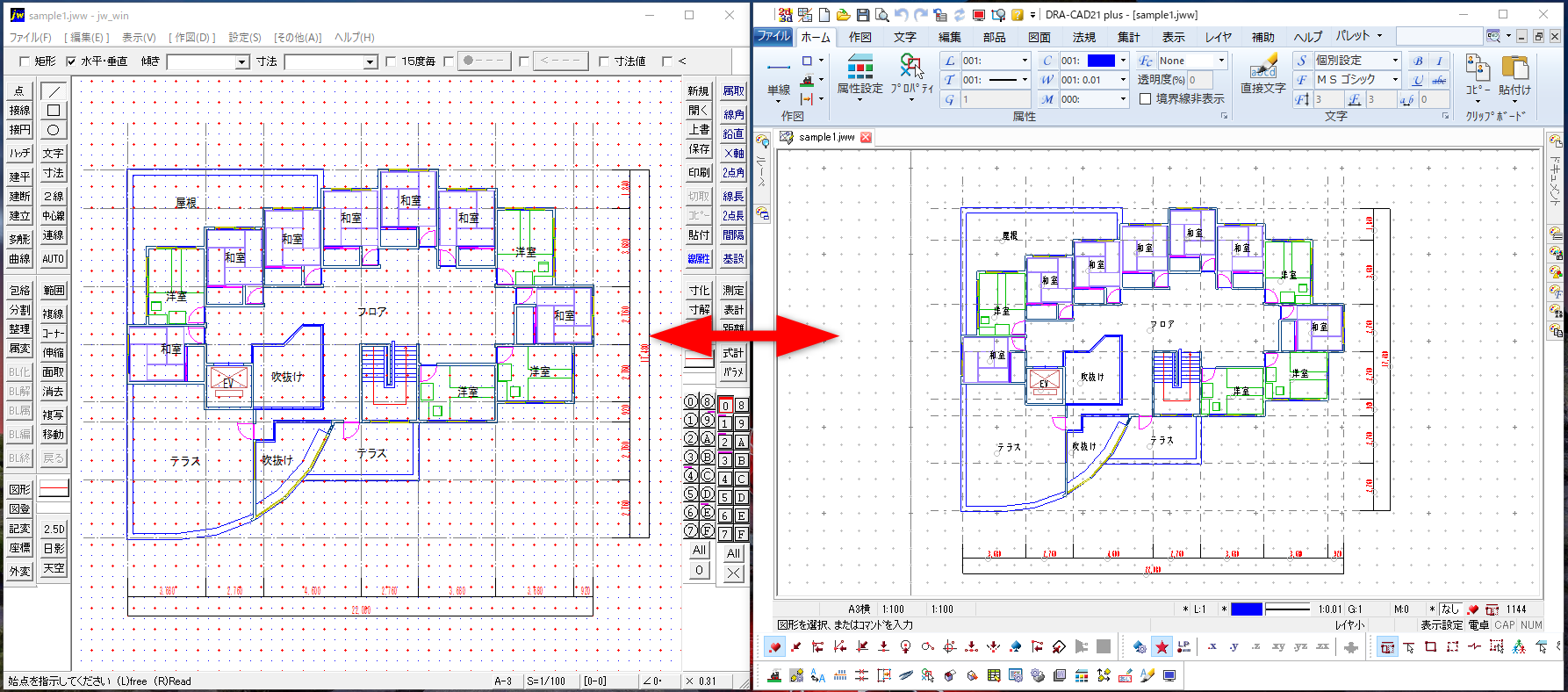Image resolution: width=1568 pixels, height=692 pixels.
Task: Click the line style preview in jw_win left toolbar
Action: (54, 489)
